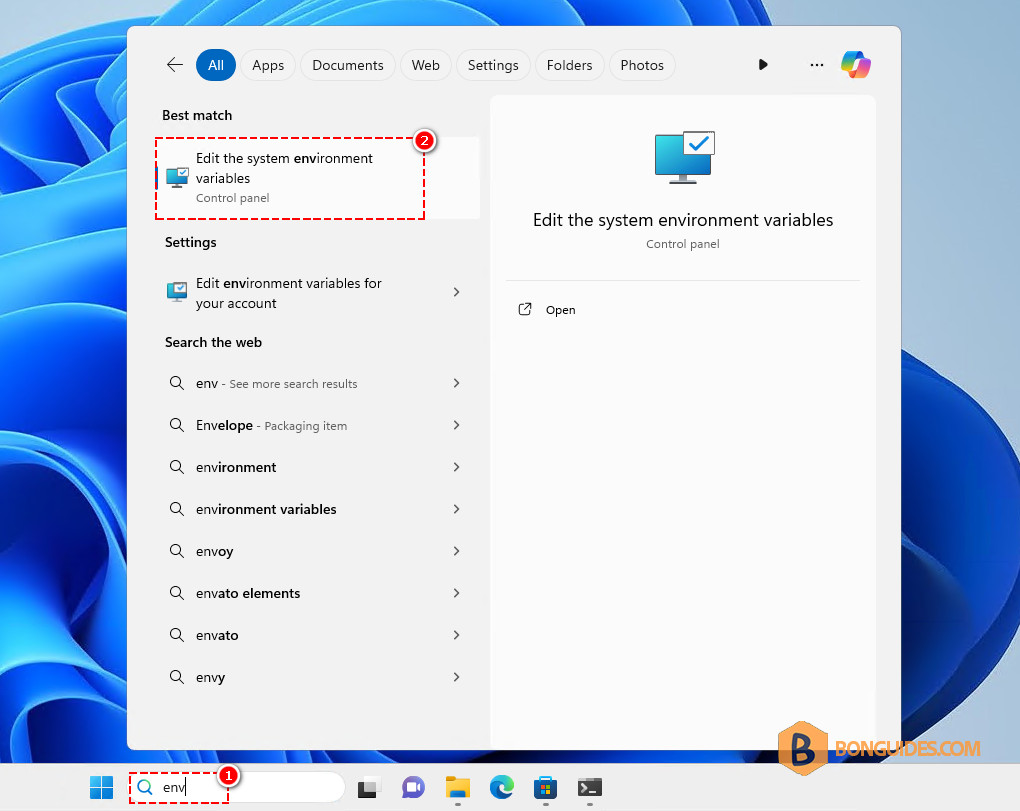Launch Microsoft Edge from the taskbar
Viewport: 1020px width, 811px height.
[x=502, y=788]
